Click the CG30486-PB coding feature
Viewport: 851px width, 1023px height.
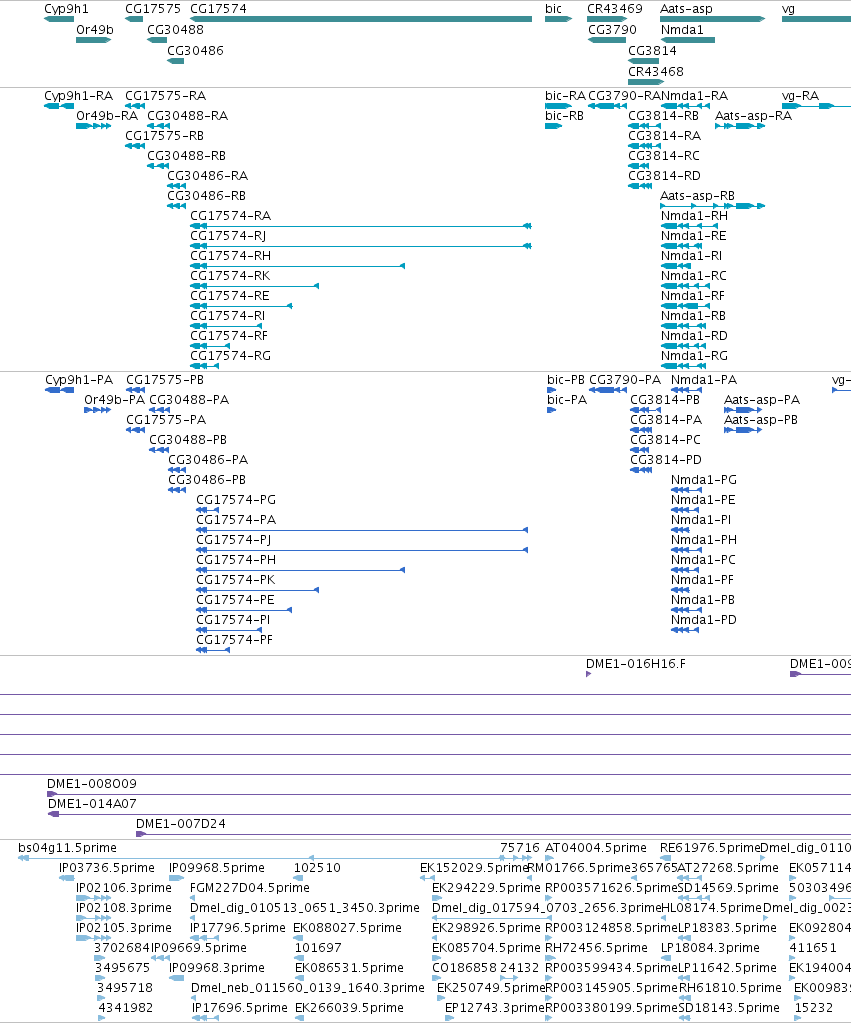tap(177, 490)
